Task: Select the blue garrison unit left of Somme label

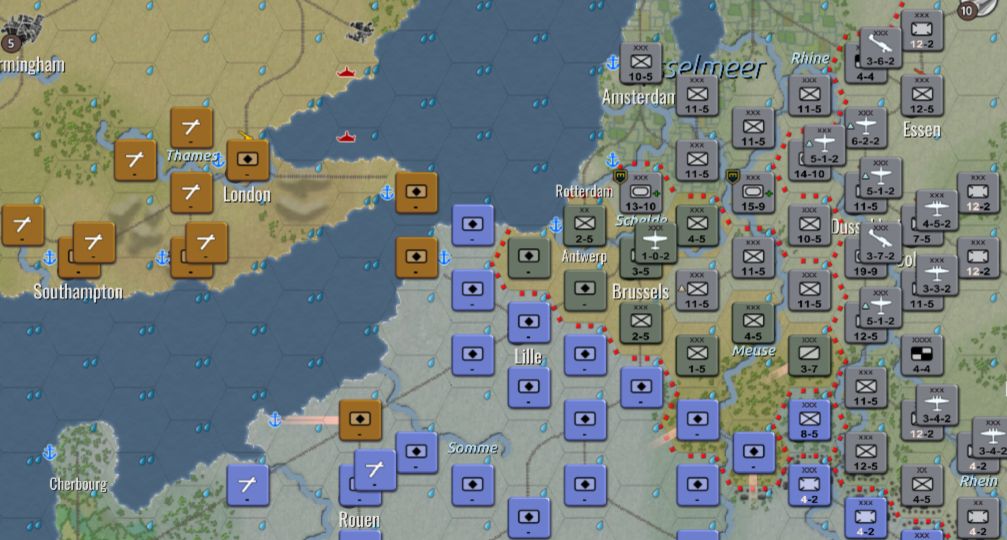Action: (416, 453)
